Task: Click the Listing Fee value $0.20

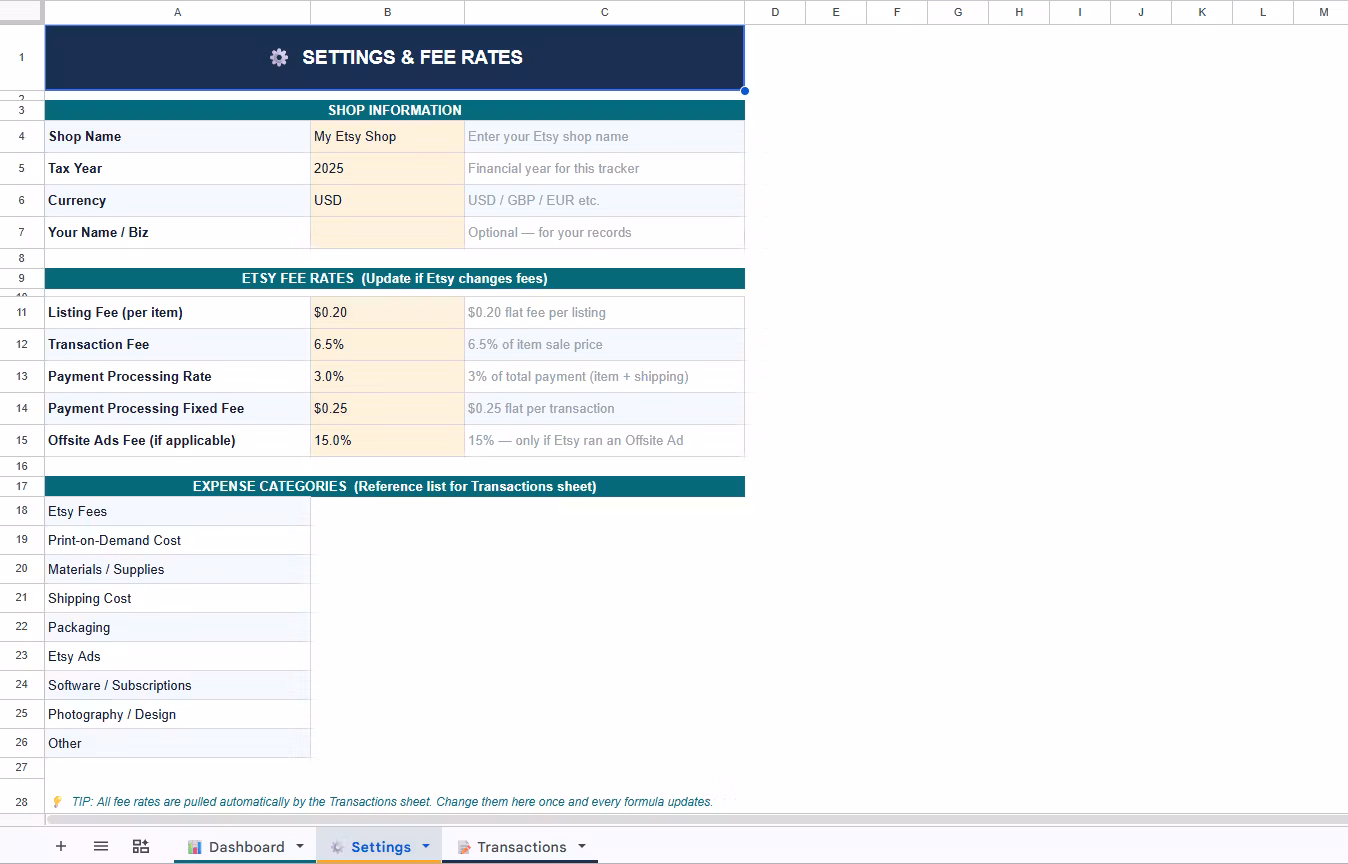Action: coord(387,312)
